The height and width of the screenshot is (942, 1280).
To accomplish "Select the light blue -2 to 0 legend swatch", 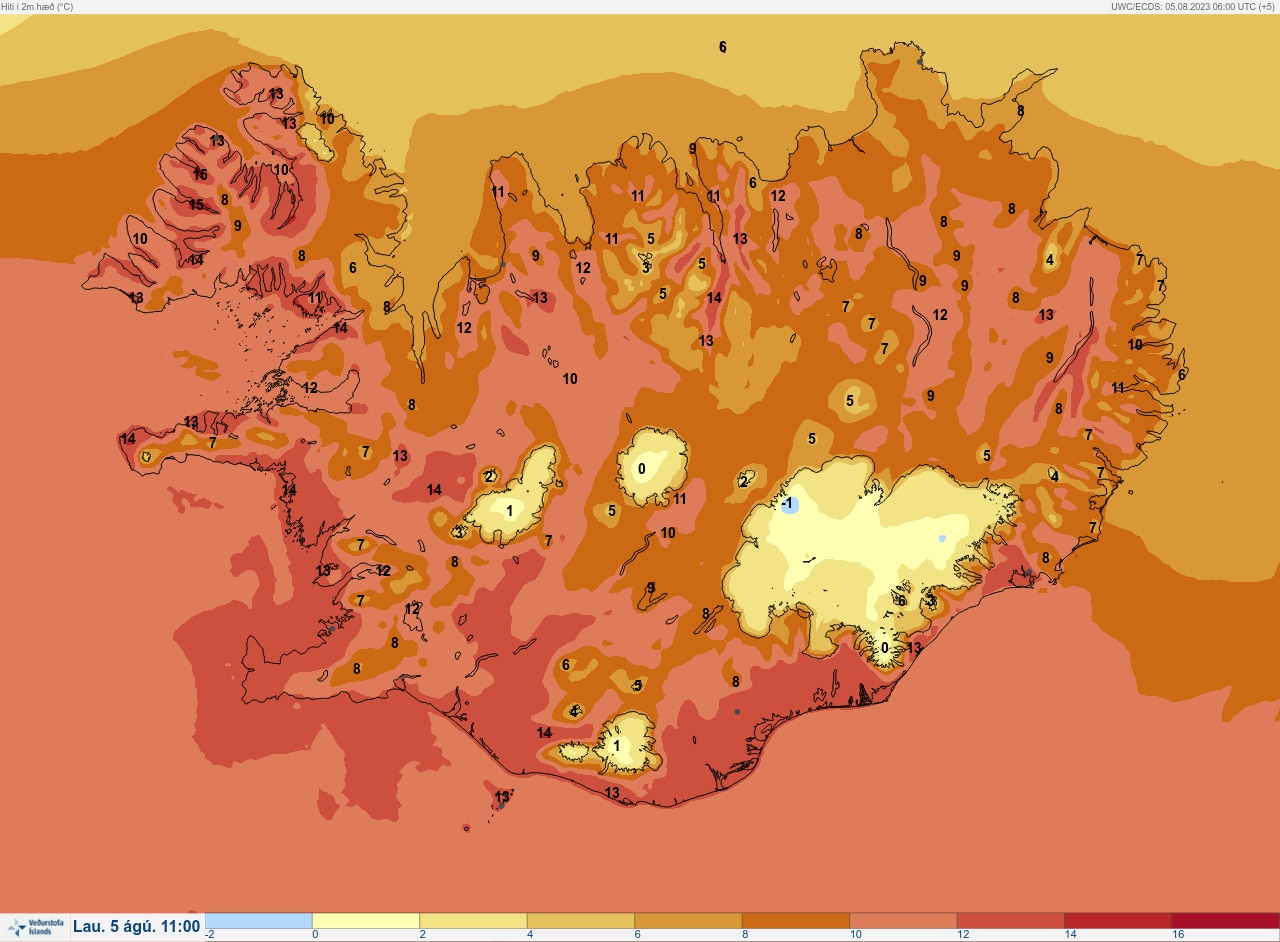I will 258,920.
